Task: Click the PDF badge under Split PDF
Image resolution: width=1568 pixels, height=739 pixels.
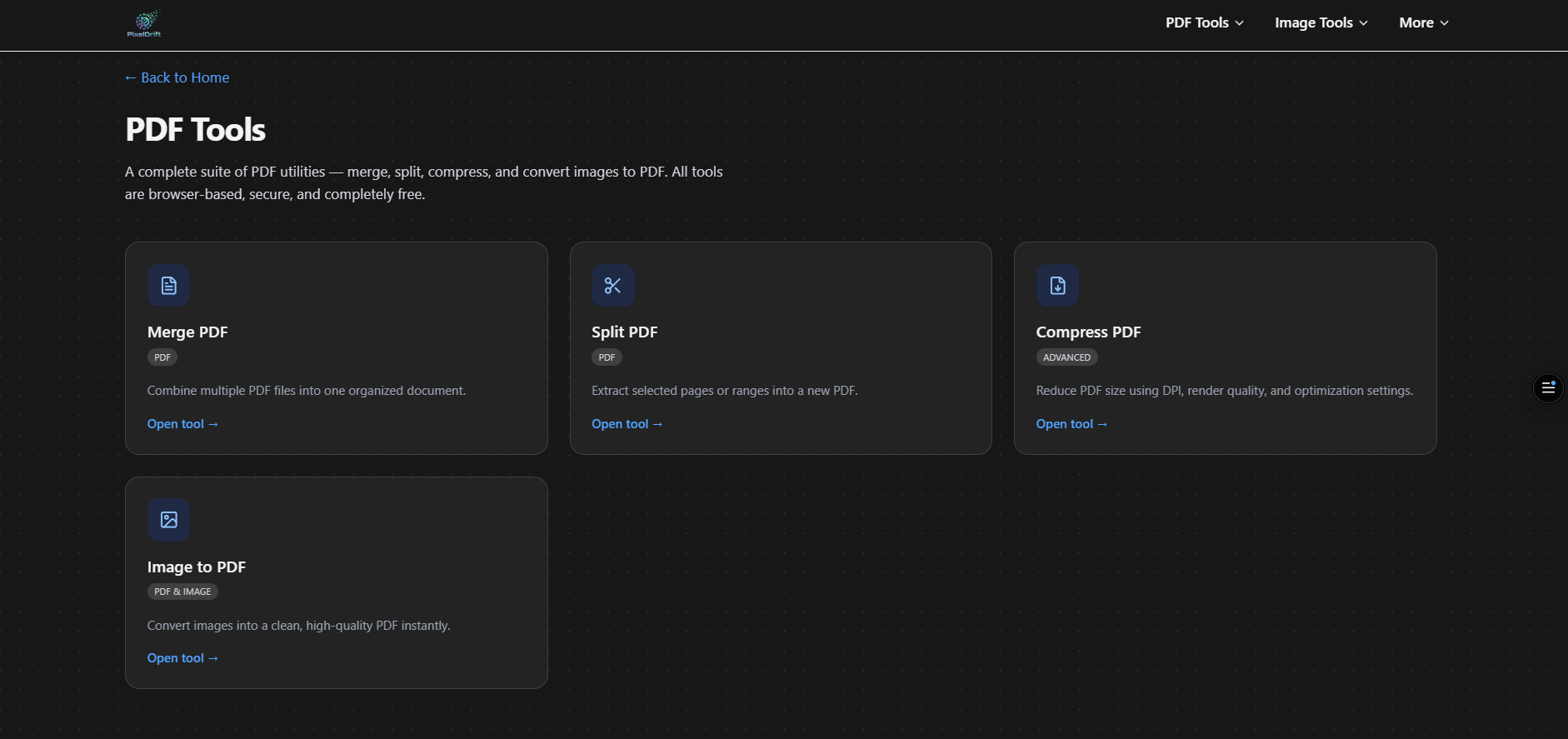Action: tap(607, 357)
